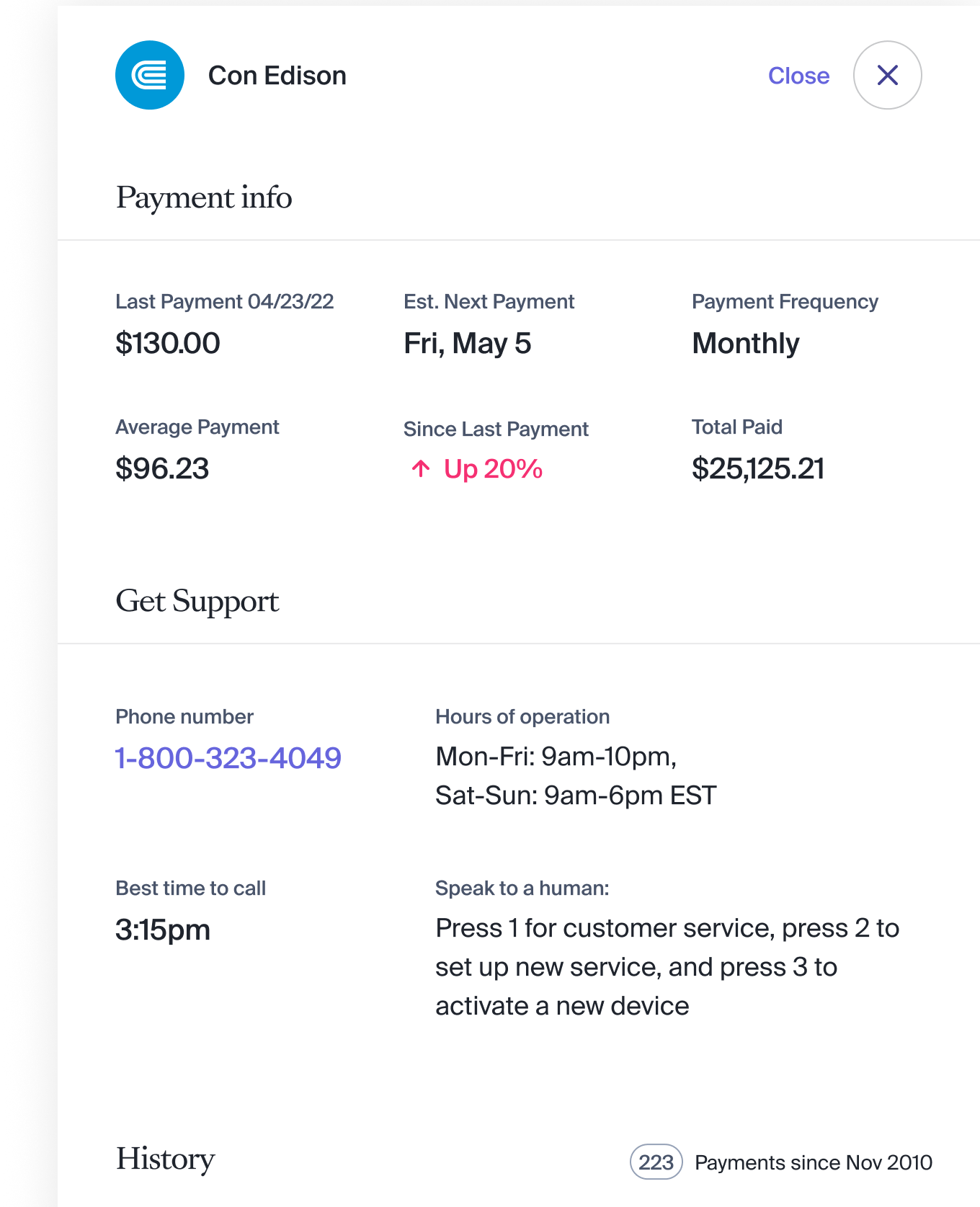
Task: Click the Fri, May 5 next payment date
Action: click(x=468, y=343)
